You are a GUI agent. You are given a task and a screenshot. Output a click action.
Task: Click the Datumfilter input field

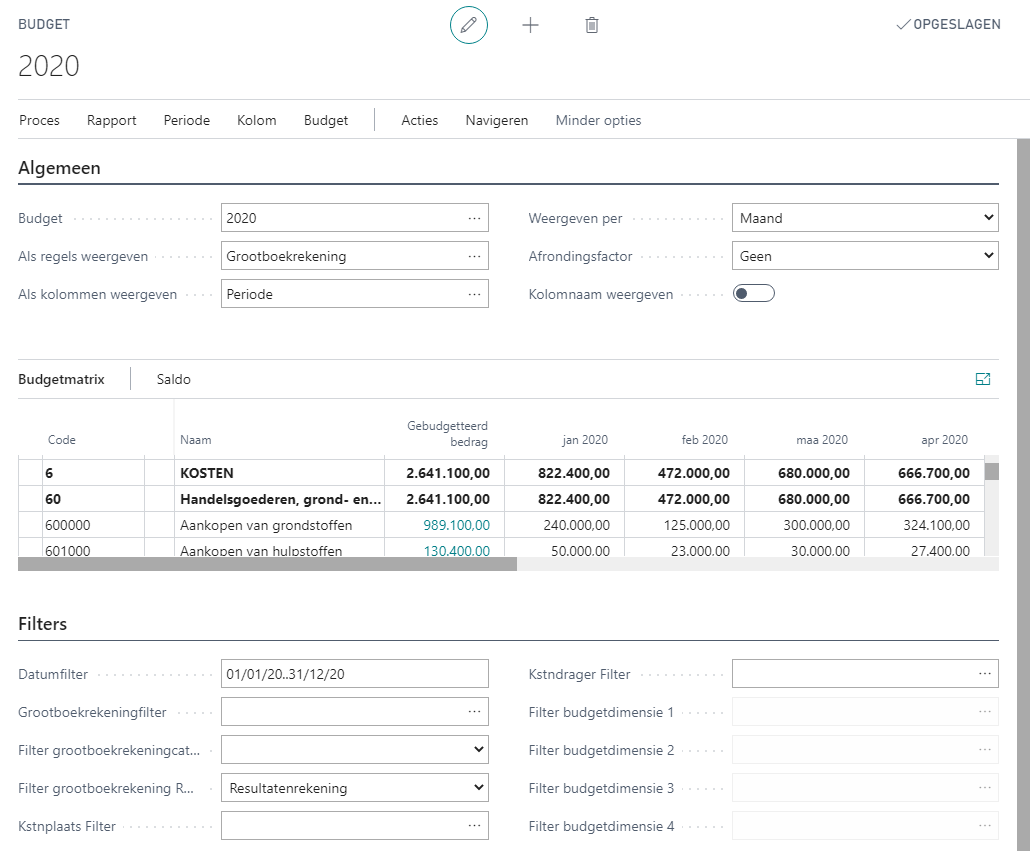tap(354, 674)
